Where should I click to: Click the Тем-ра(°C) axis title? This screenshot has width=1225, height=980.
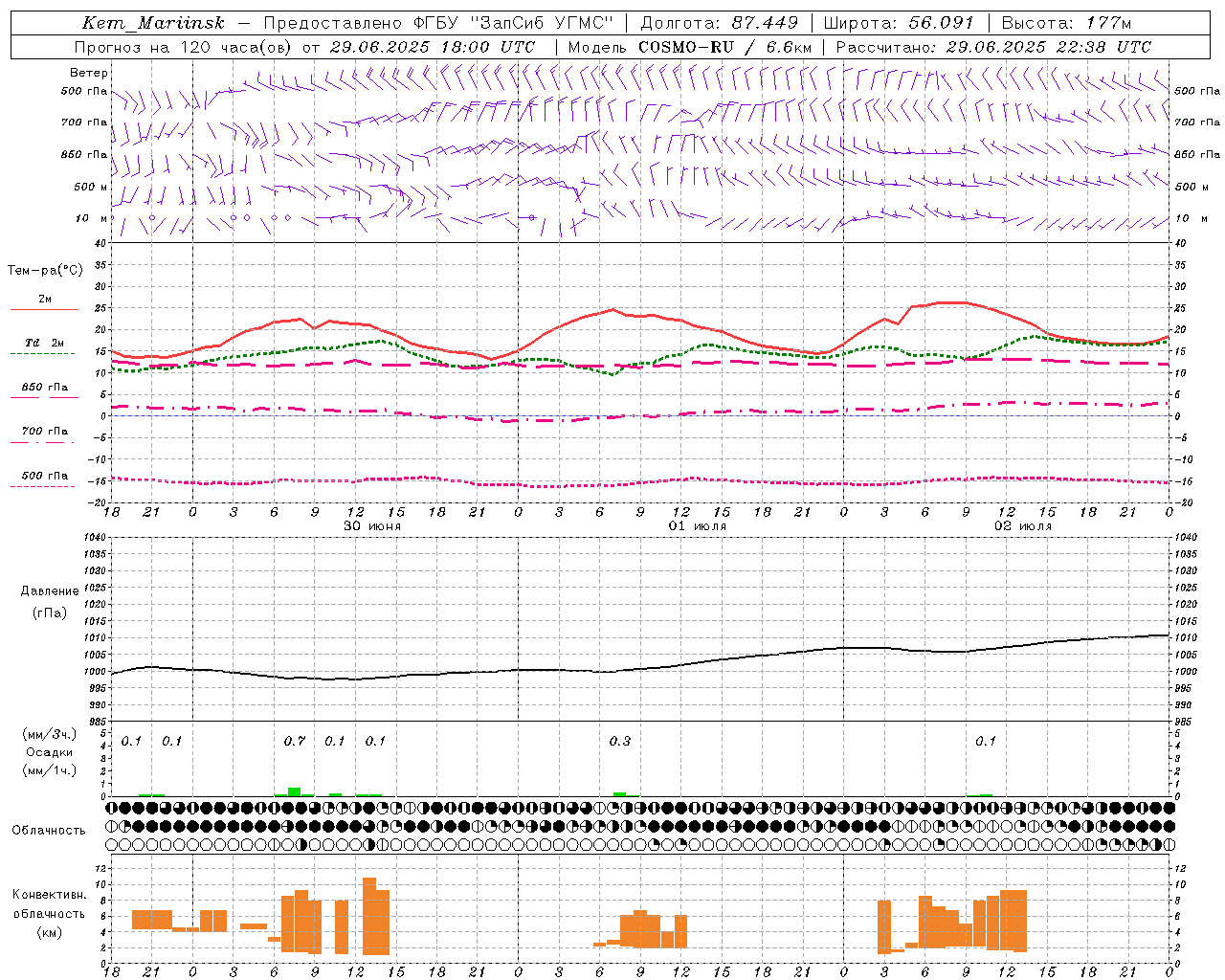pyautogui.click(x=45, y=271)
